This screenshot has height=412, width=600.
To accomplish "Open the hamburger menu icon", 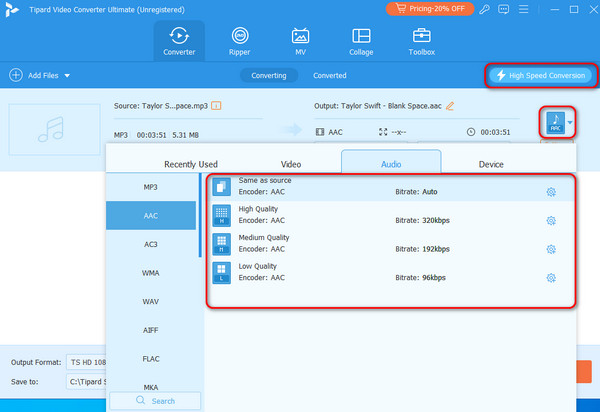I will point(523,9).
